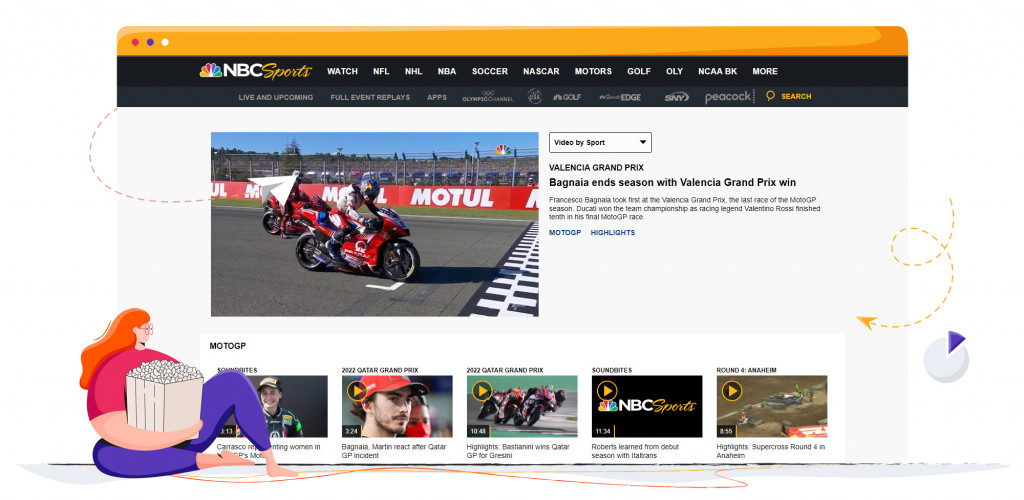Open Highlights: Bastianini wins Qatar GP title
This screenshot has height=500, width=1024.
coord(519,451)
